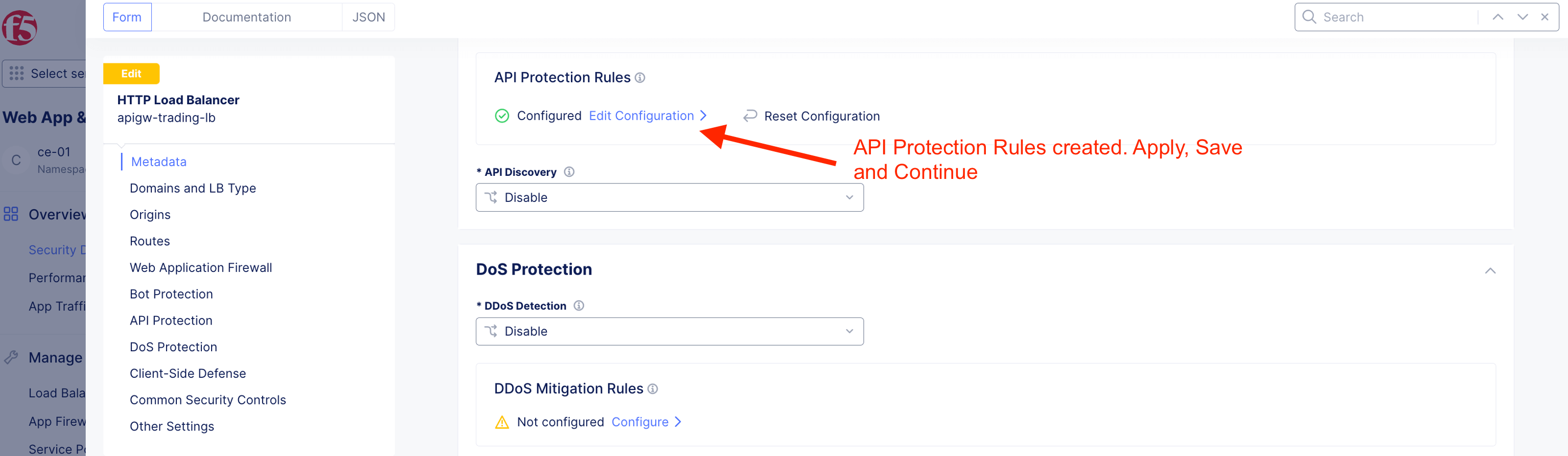1568x456 pixels.
Task: Collapse the DoS Protection section
Action: 1489,271
